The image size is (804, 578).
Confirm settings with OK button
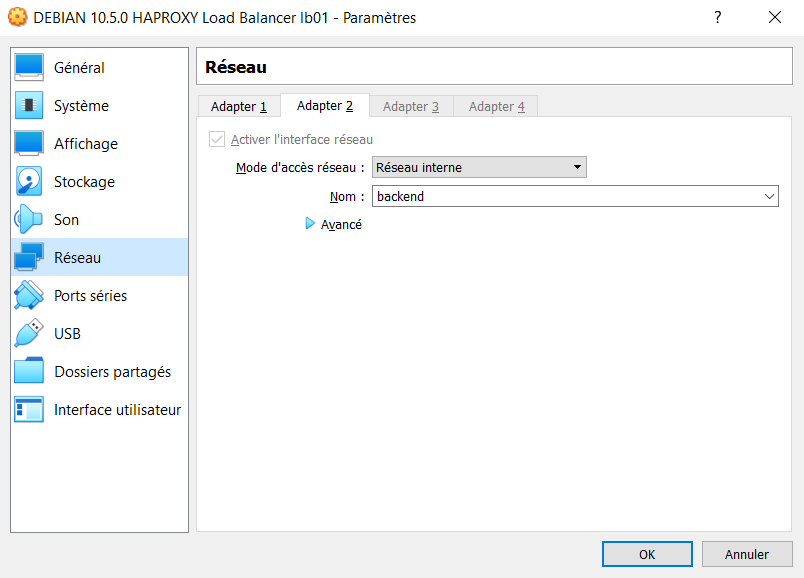pyautogui.click(x=646, y=553)
